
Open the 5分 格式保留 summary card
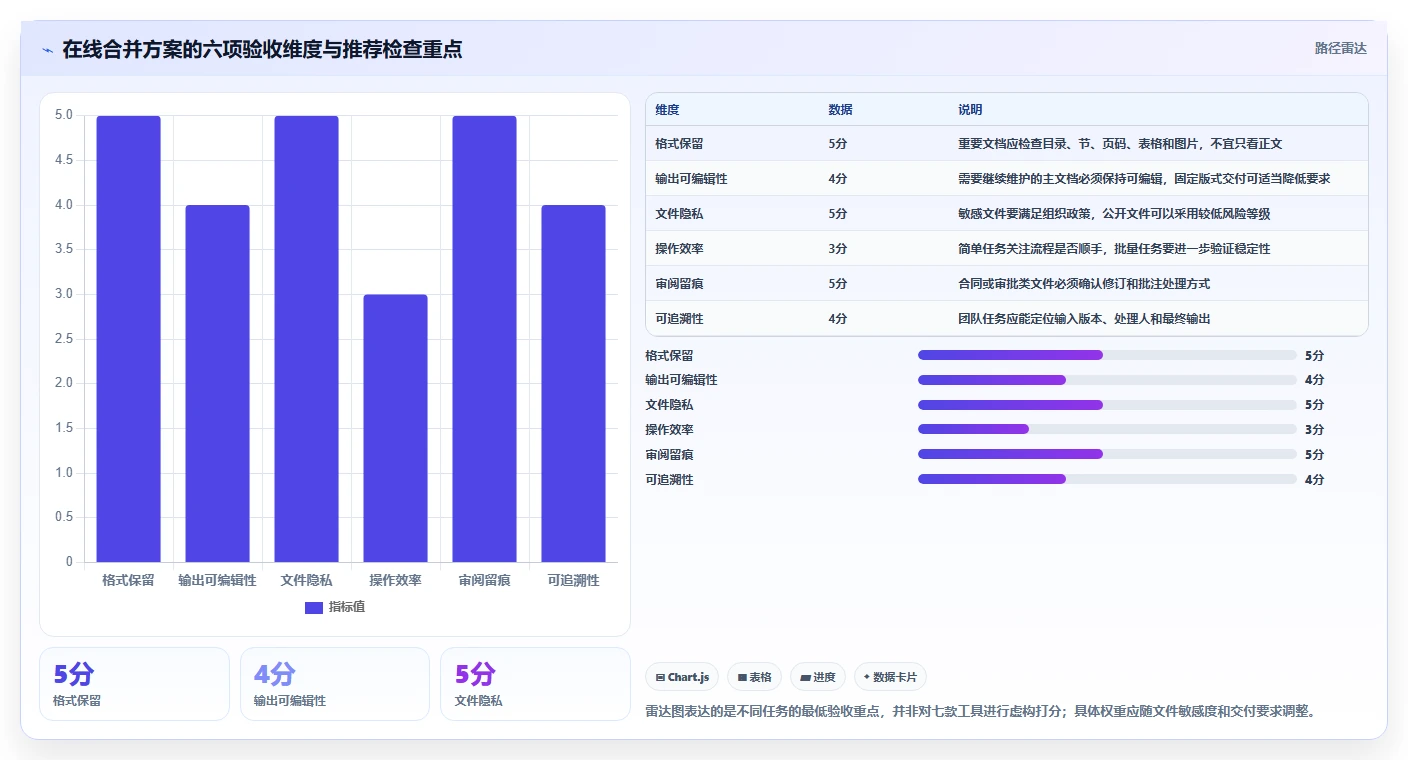tap(134, 684)
